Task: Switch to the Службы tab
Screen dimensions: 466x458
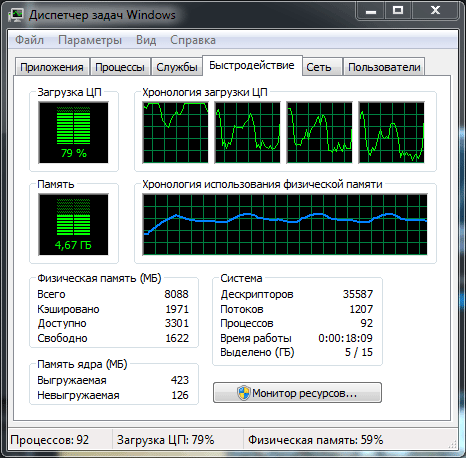Action: pyautogui.click(x=177, y=67)
